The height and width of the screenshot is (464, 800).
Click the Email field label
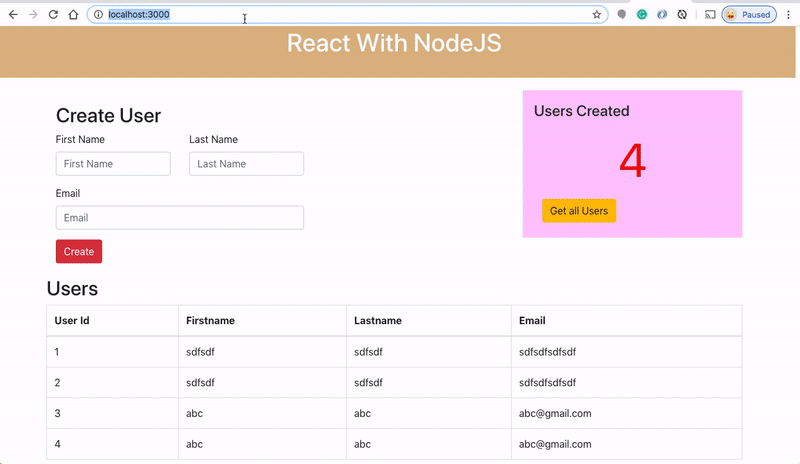pyautogui.click(x=68, y=193)
